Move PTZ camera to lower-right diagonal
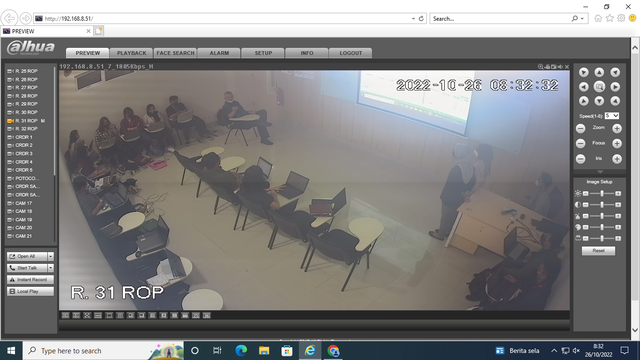 [615, 101]
